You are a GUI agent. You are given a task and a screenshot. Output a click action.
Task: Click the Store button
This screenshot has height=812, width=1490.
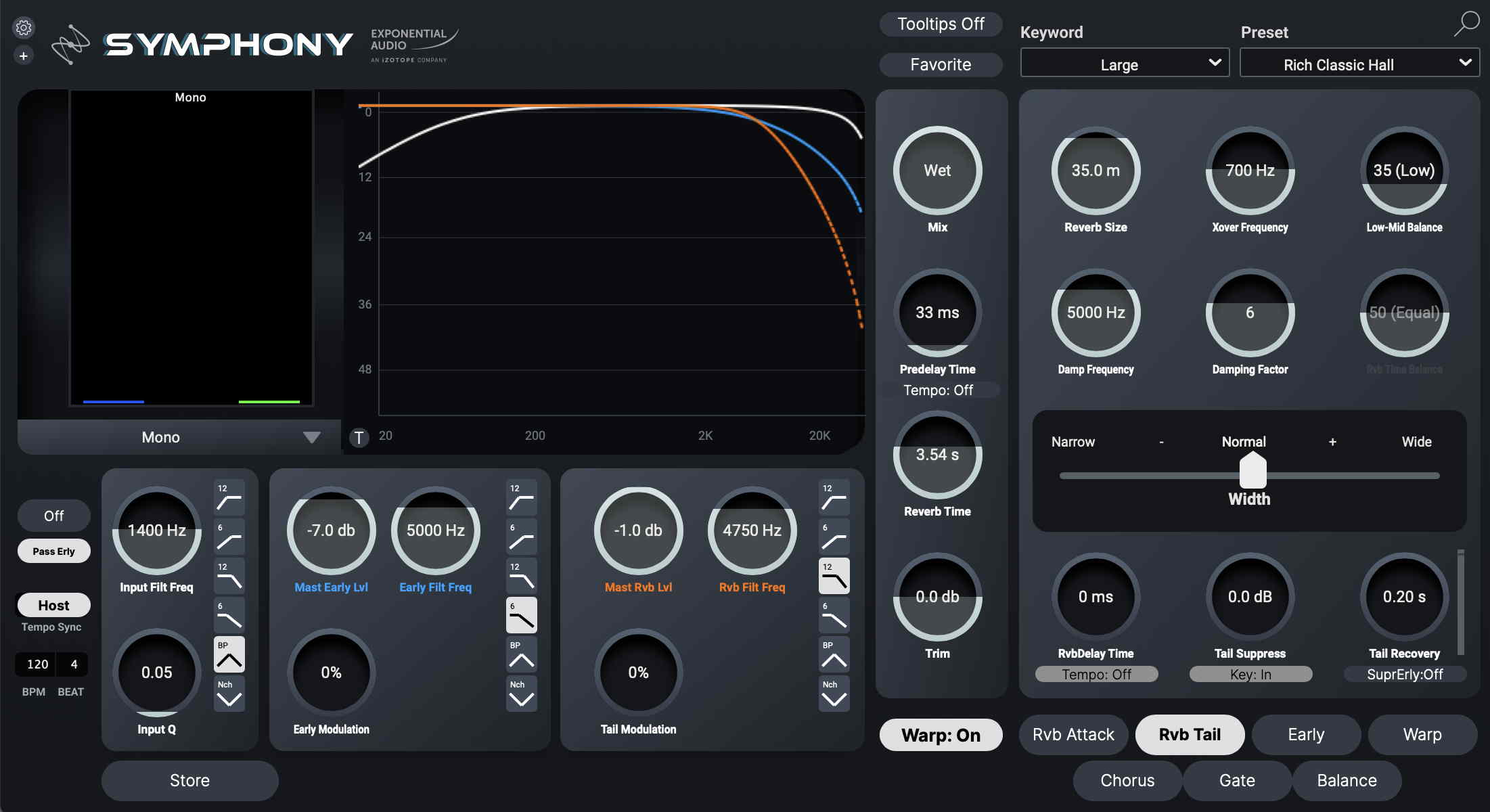[x=189, y=781]
